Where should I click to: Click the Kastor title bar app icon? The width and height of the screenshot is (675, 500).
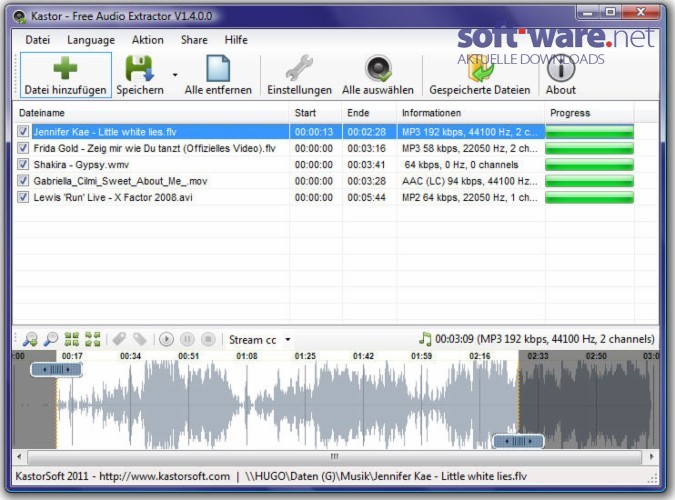click(x=19, y=16)
